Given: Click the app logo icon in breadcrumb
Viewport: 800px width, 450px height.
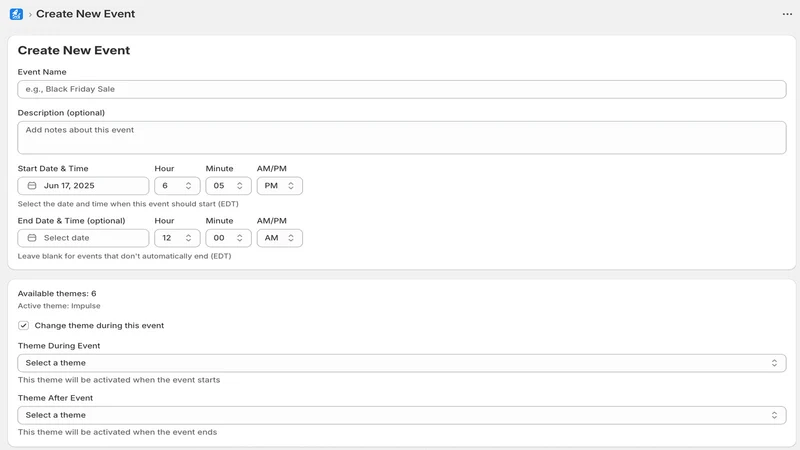Looking at the screenshot, I should (x=16, y=14).
